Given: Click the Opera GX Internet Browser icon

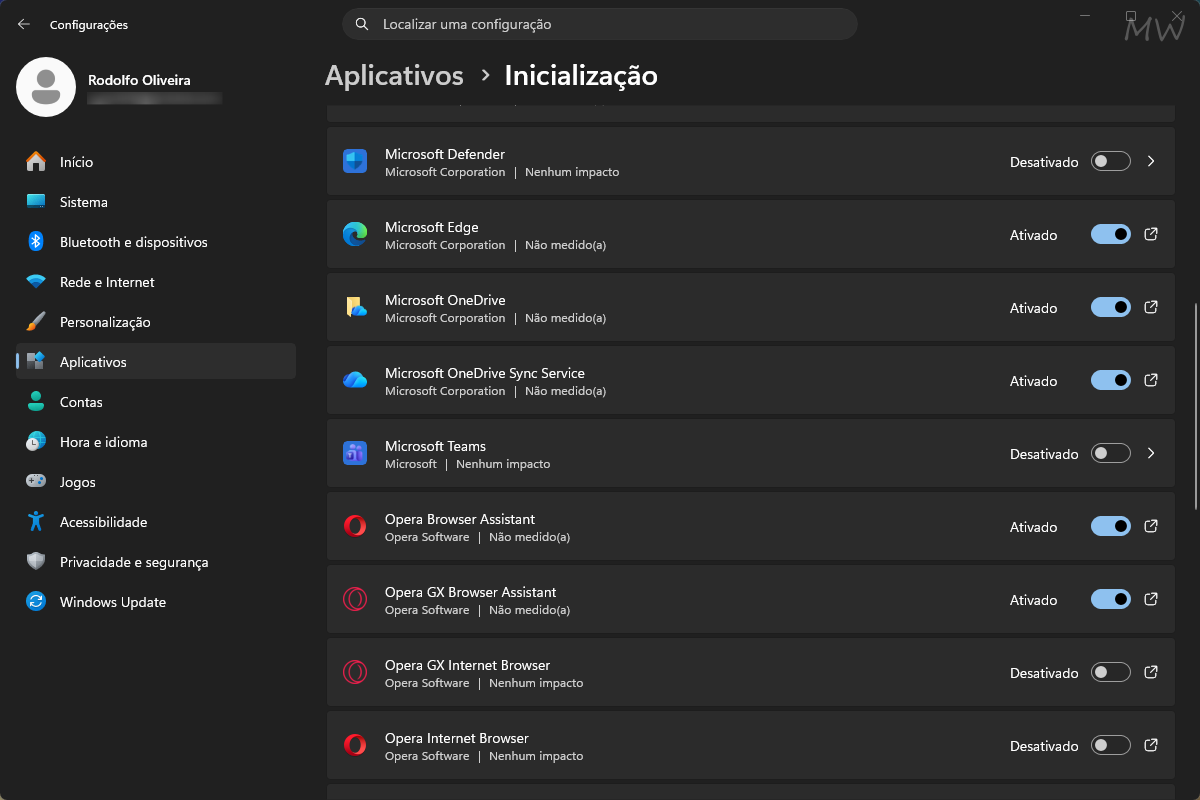Looking at the screenshot, I should [355, 672].
